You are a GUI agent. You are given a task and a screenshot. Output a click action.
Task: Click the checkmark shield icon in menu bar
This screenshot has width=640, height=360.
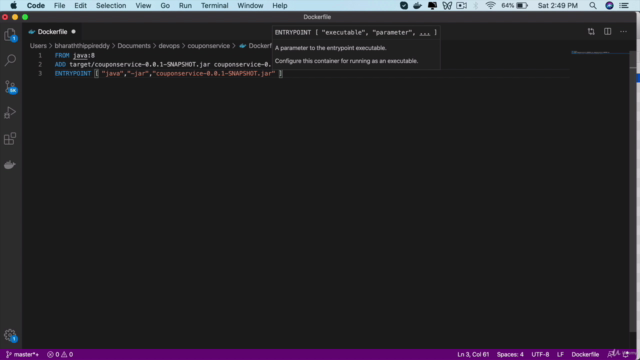pyautogui.click(x=404, y=6)
